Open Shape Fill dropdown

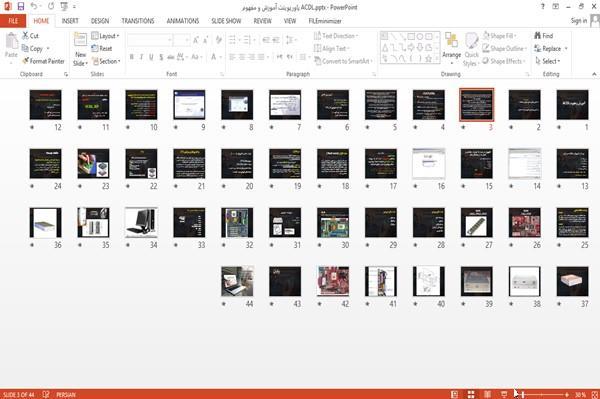pos(499,36)
